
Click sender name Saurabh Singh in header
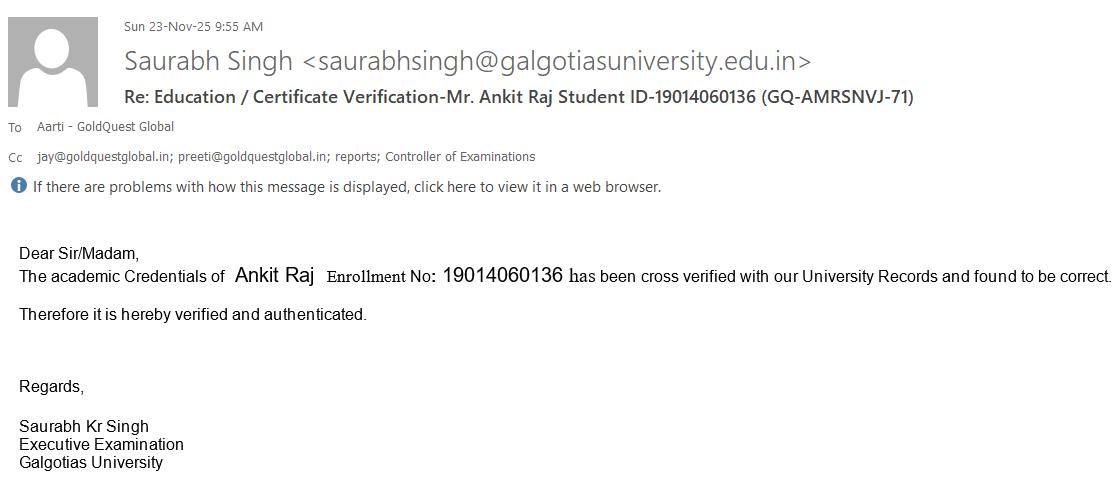pyautogui.click(x=208, y=61)
